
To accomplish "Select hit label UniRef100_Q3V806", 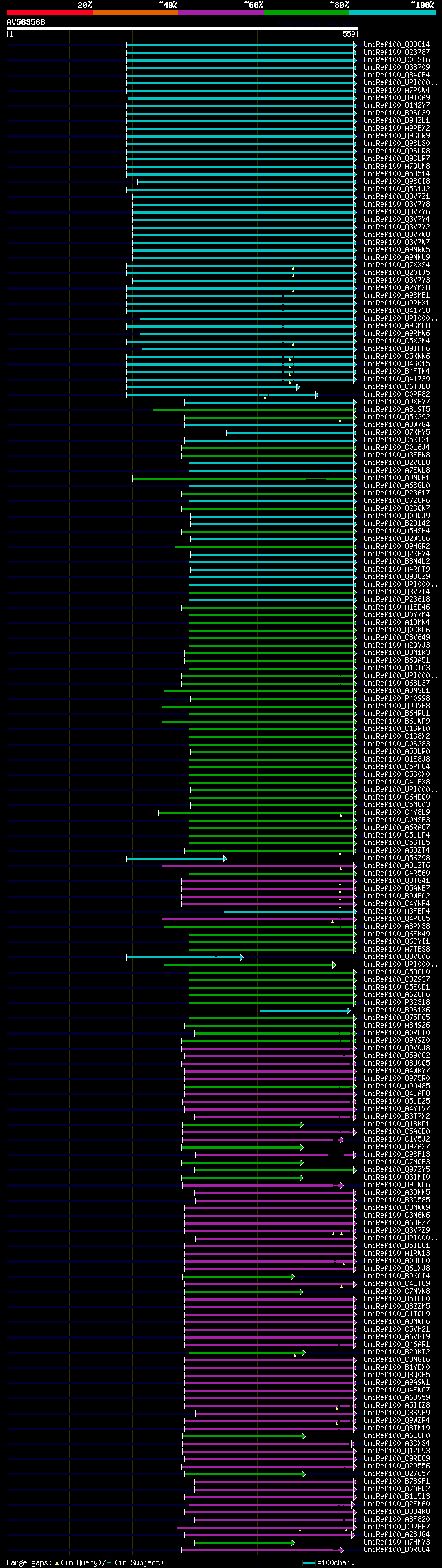I will tap(396, 956).
